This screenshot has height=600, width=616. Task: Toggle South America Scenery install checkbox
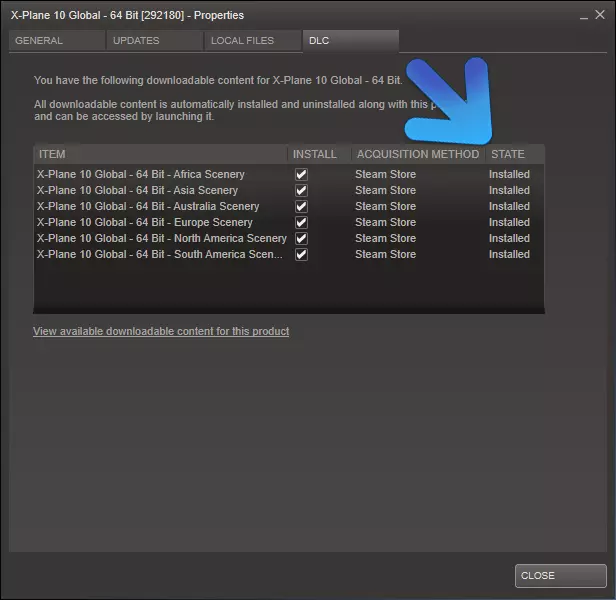pyautogui.click(x=301, y=255)
